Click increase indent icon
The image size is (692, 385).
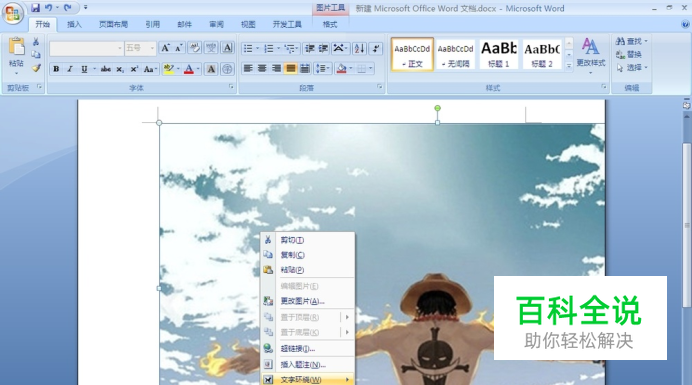[323, 48]
